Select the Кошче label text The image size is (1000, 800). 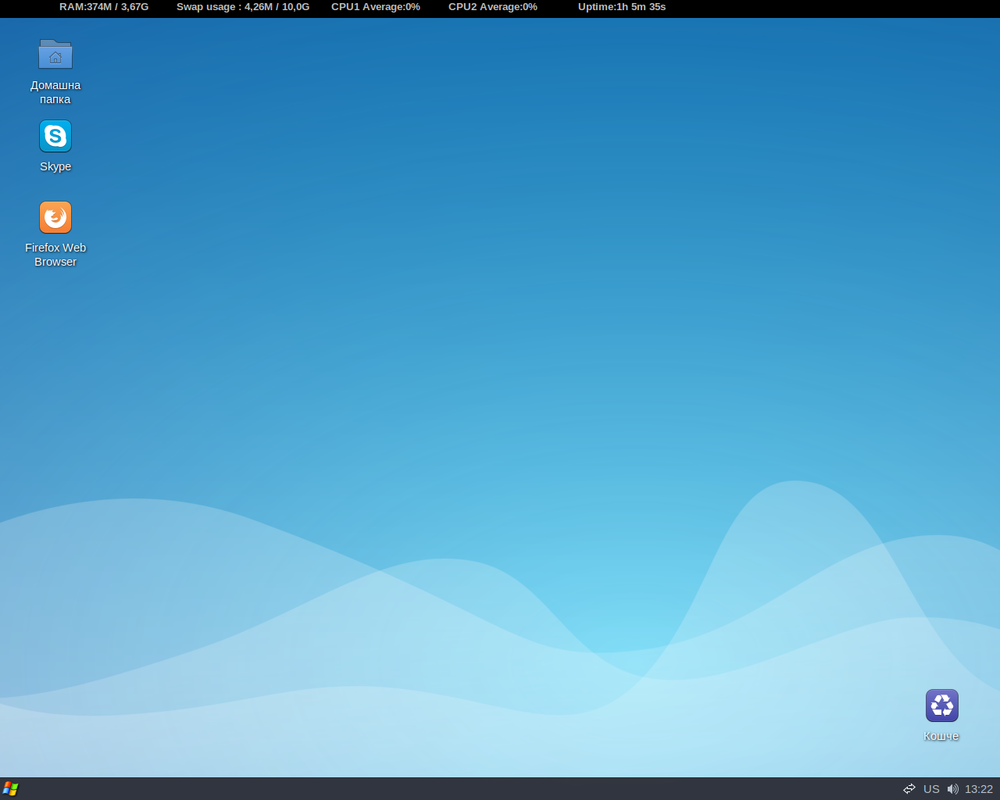click(x=941, y=736)
